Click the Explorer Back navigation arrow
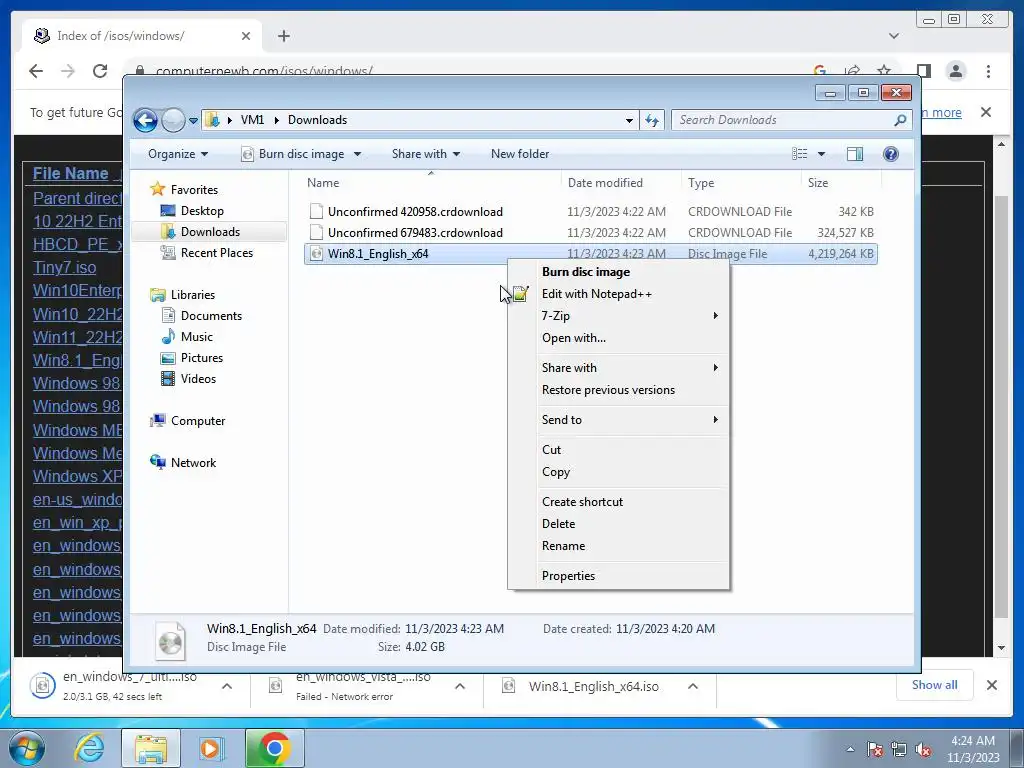Screen dimensions: 1024x768 pyautogui.click(x=145, y=120)
